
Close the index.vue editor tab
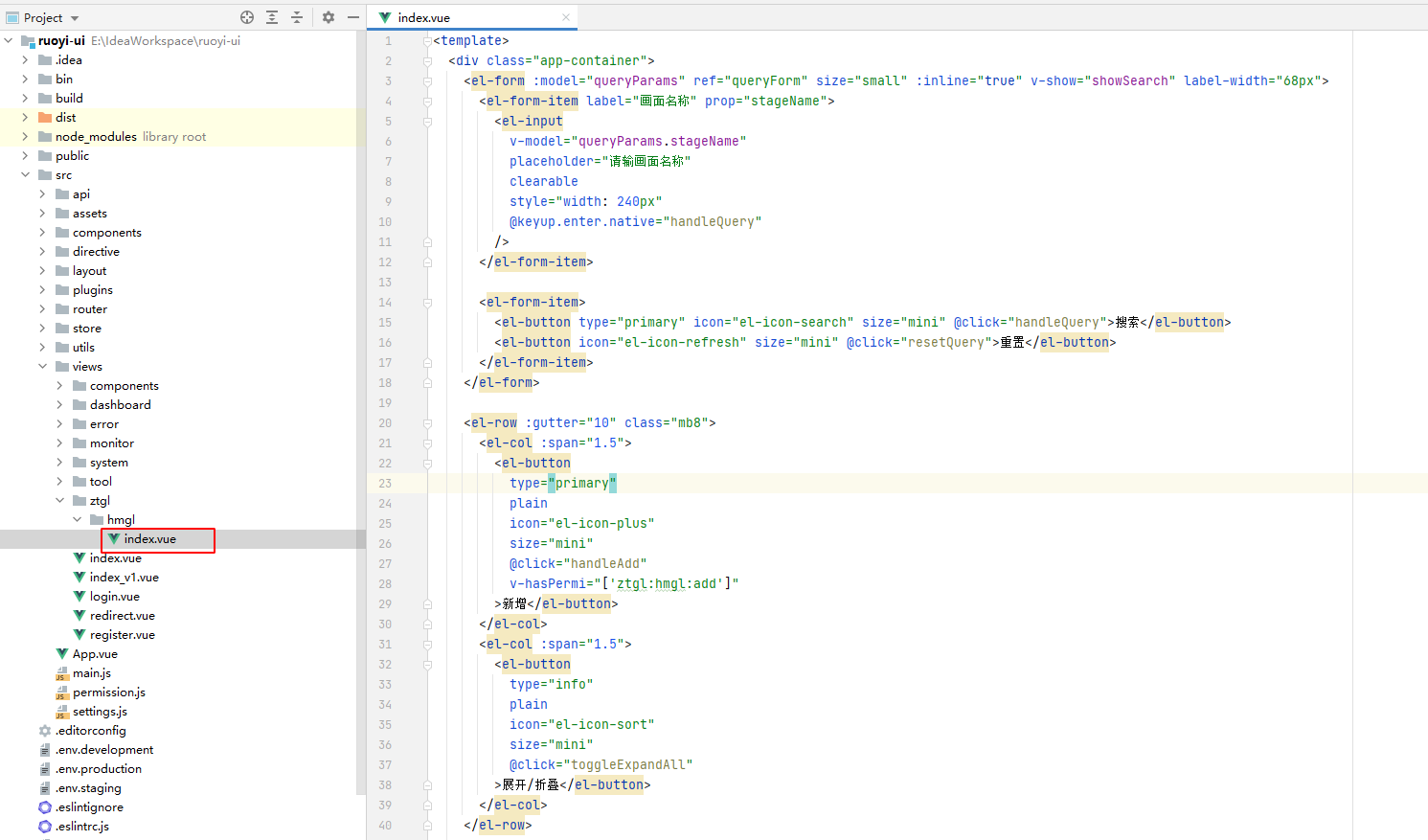click(x=566, y=17)
